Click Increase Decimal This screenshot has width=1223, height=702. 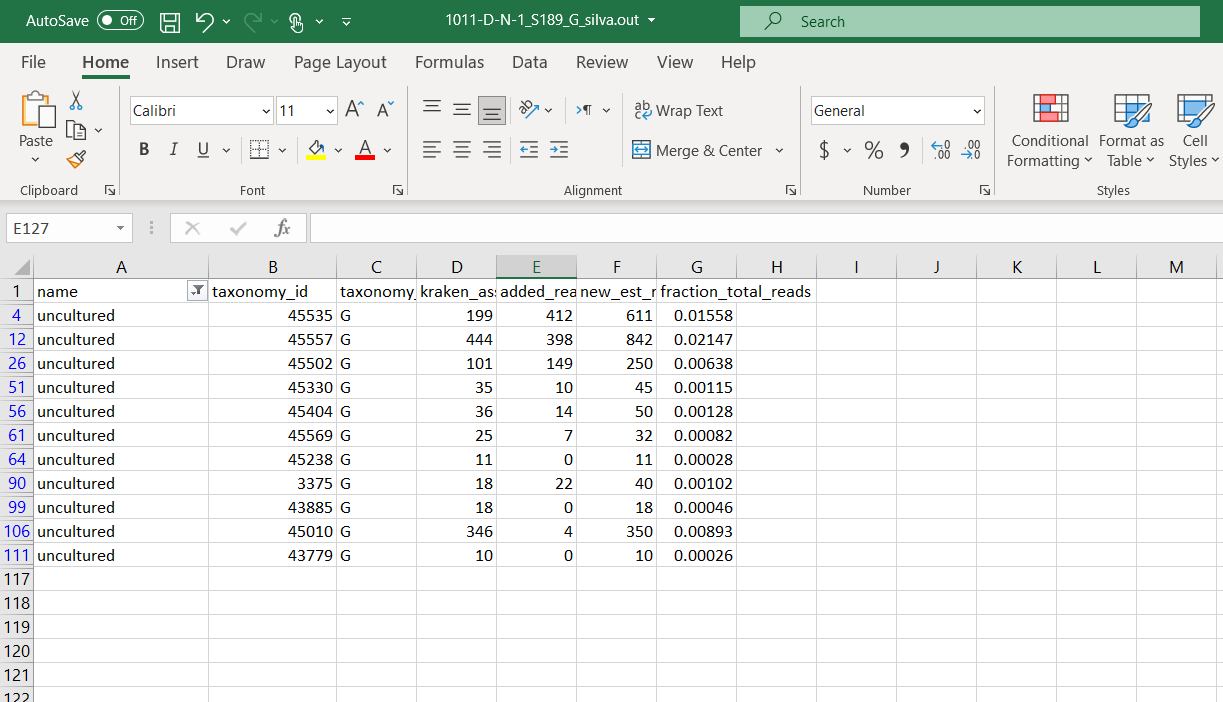pos(939,150)
